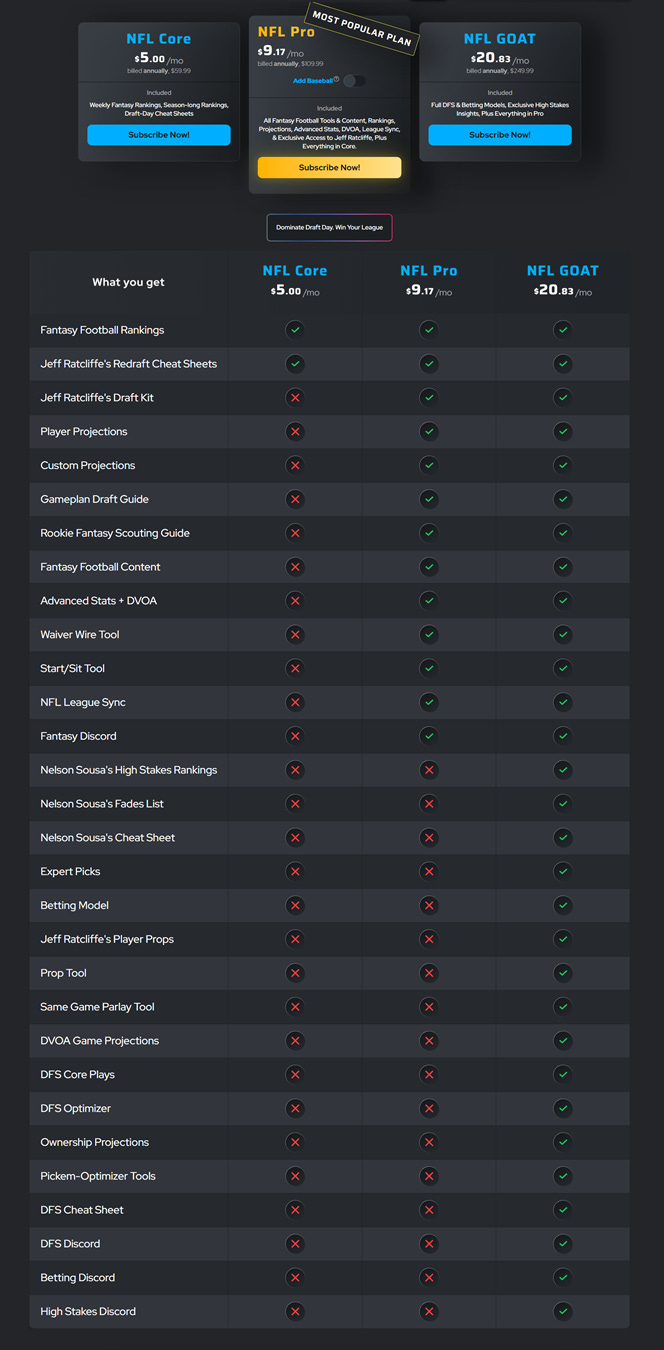Click the NFL Core plan card title
Viewport: 664px width, 1350px height.
point(159,39)
